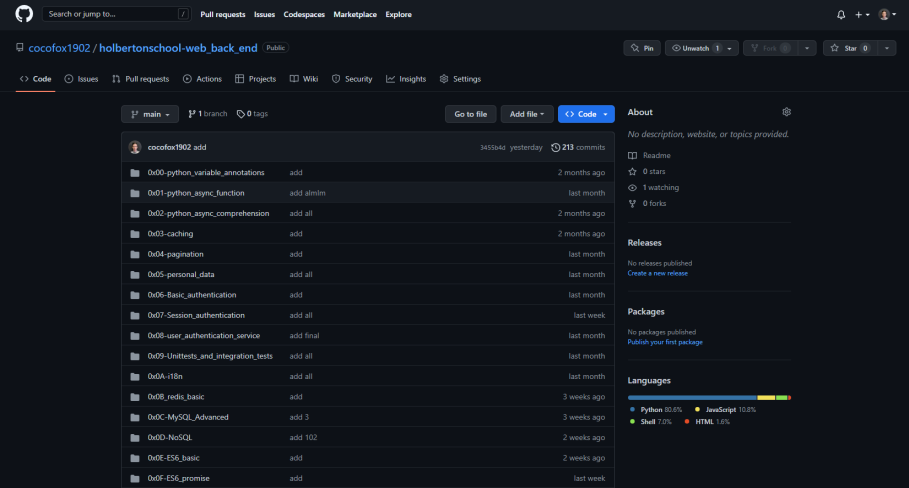Open the main branch selector

click(150, 114)
